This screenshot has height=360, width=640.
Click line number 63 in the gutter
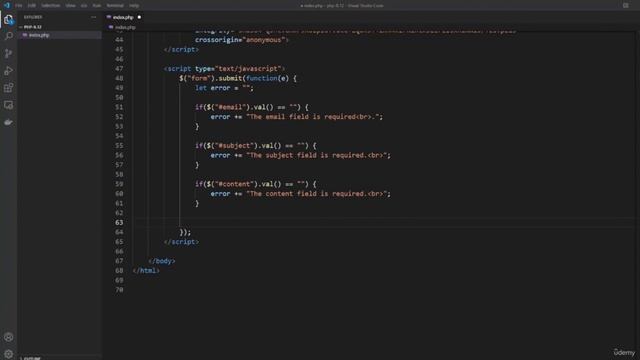[x=119, y=222]
